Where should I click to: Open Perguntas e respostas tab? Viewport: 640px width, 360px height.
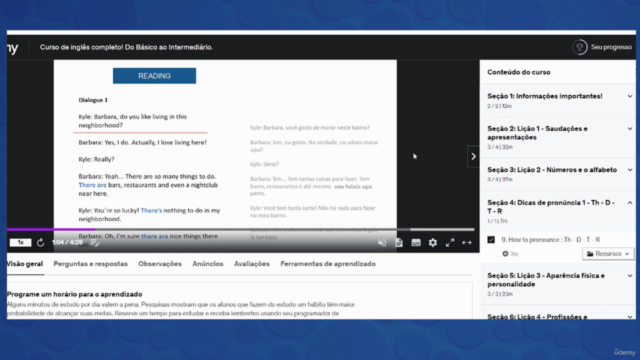(91, 264)
